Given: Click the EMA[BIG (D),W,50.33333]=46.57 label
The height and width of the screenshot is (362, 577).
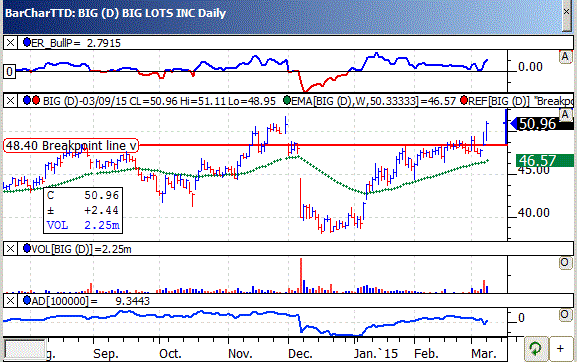Looking at the screenshot, I should click(x=374, y=101).
